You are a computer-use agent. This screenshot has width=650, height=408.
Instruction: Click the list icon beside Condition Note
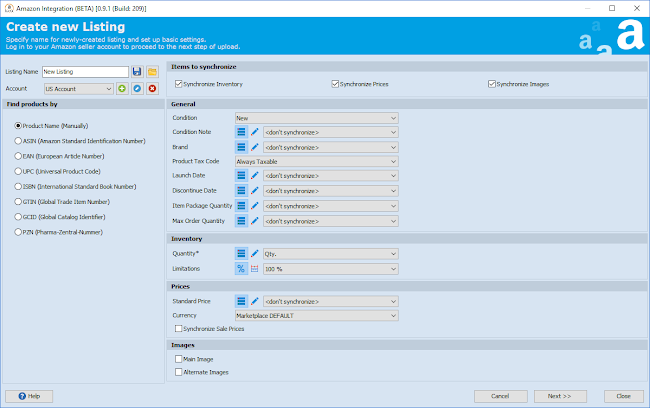click(x=241, y=132)
